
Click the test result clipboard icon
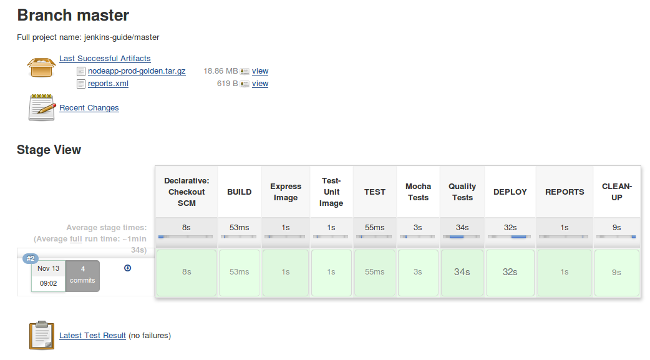coord(41,335)
